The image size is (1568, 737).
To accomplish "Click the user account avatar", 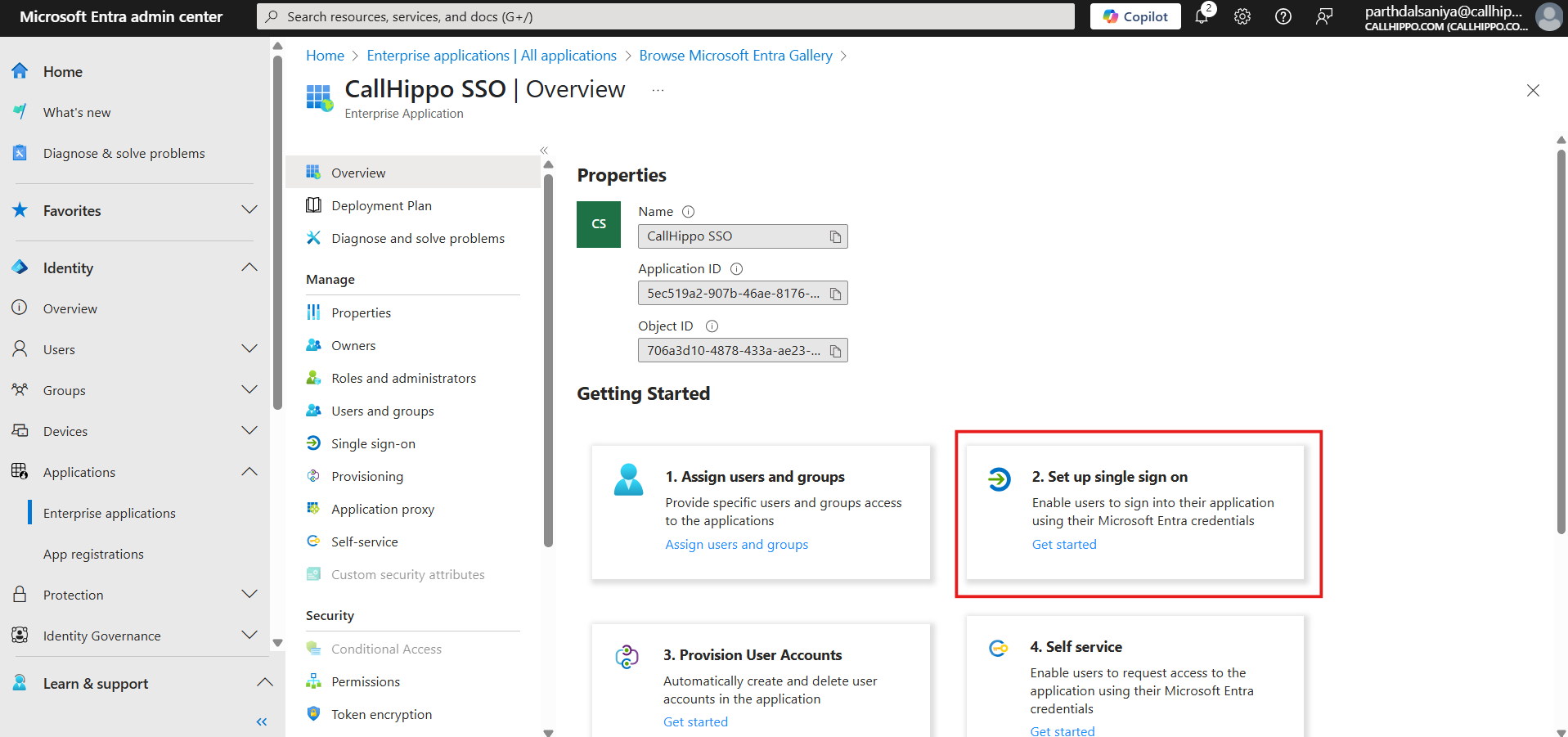I will pyautogui.click(x=1549, y=16).
